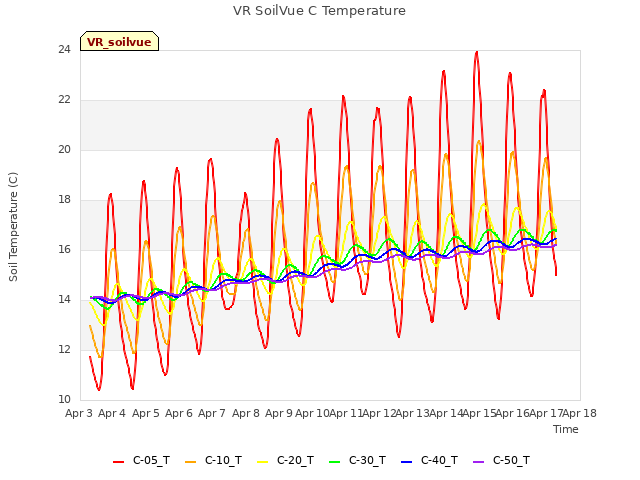This screenshot has height=480, width=640.
Task: Click the 22 y-axis tick label
Action: point(64,100)
